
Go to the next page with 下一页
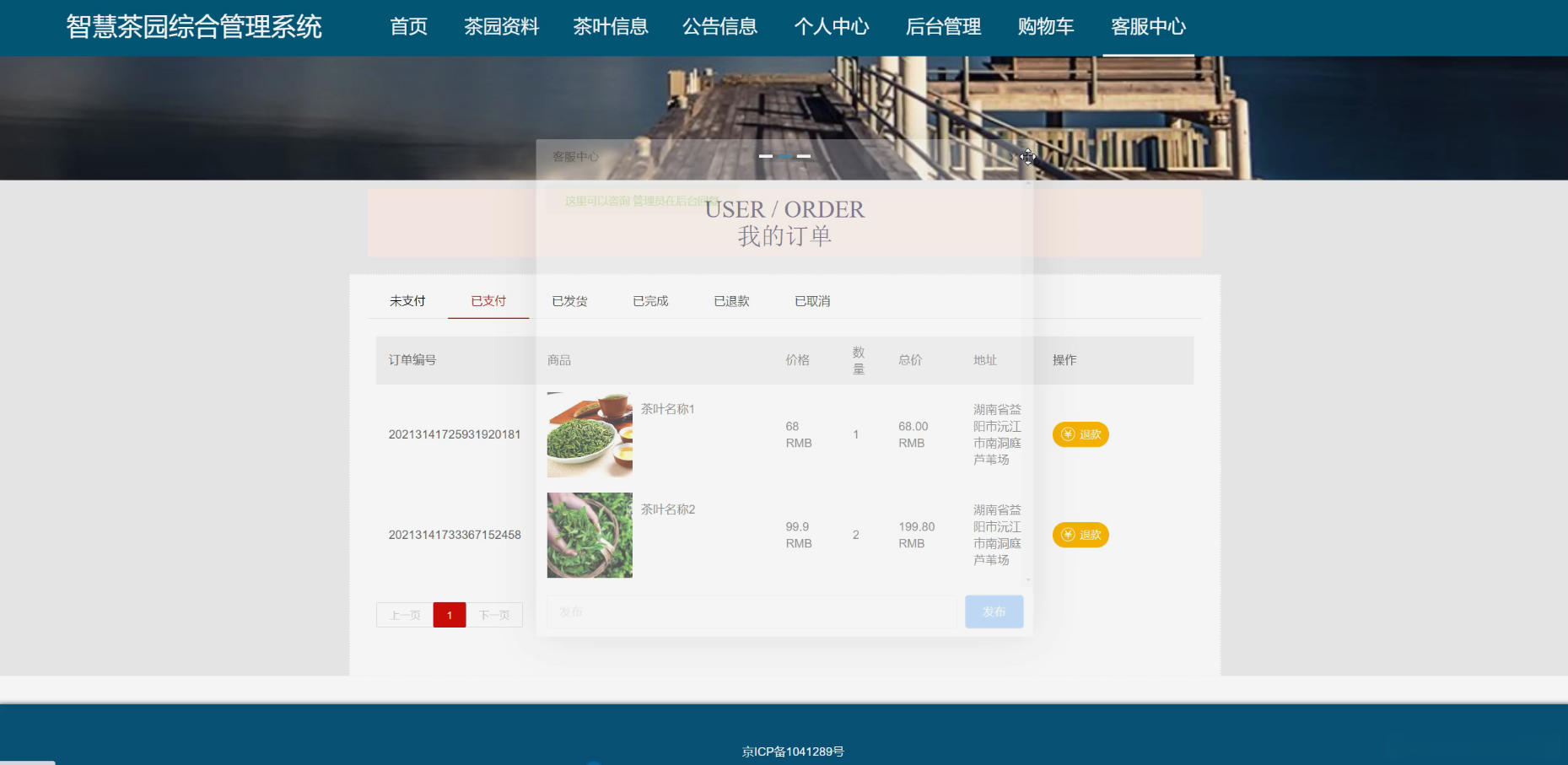coord(494,615)
